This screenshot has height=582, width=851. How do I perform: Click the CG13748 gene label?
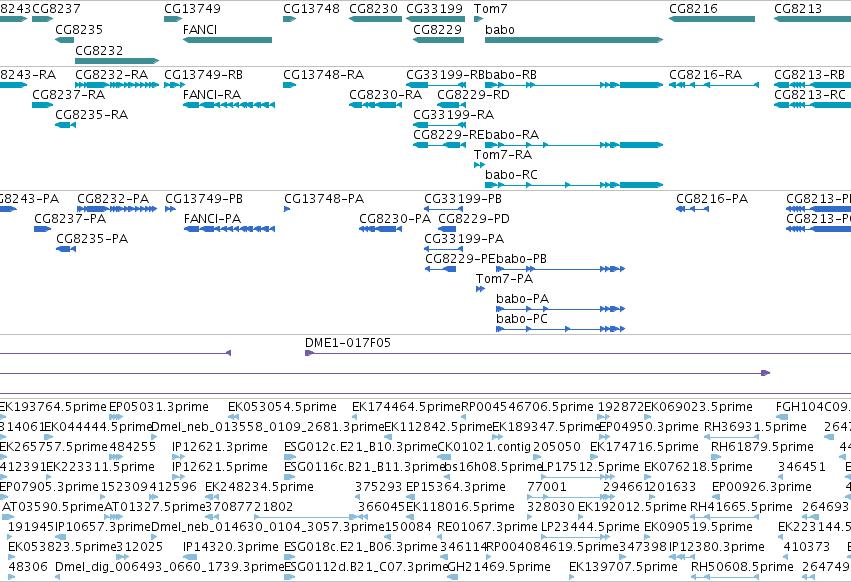(x=312, y=9)
